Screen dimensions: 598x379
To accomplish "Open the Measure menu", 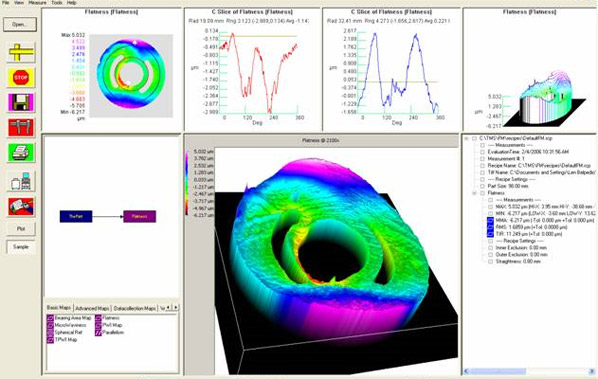I will click(x=37, y=2).
